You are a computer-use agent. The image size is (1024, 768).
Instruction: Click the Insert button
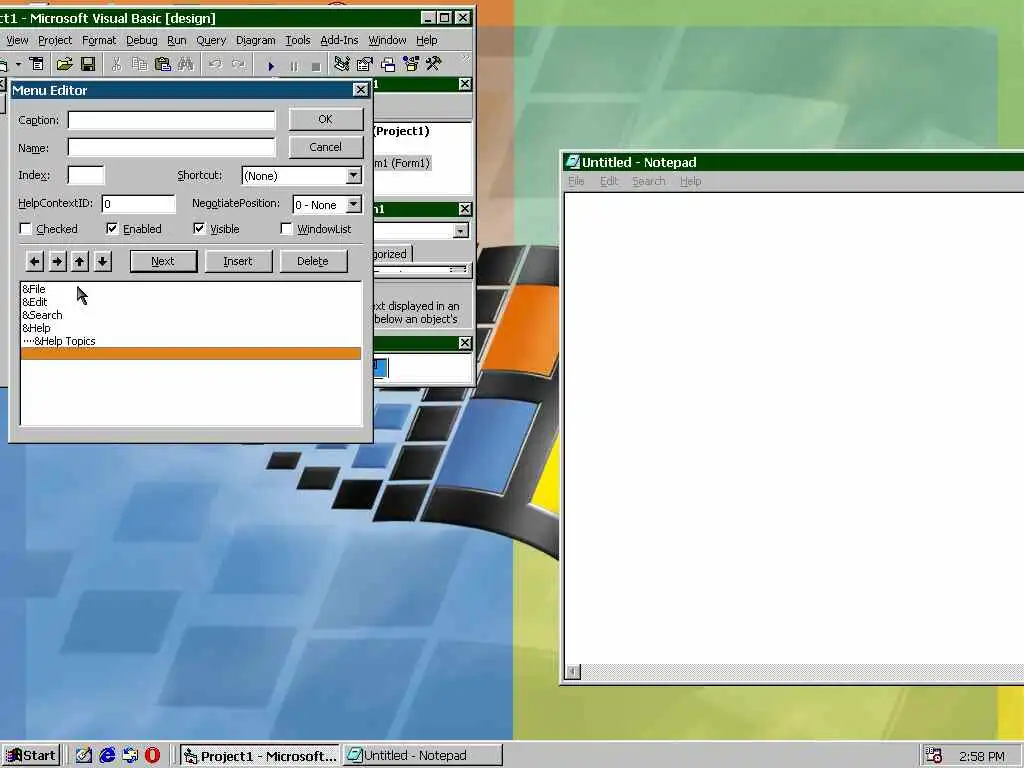point(238,261)
